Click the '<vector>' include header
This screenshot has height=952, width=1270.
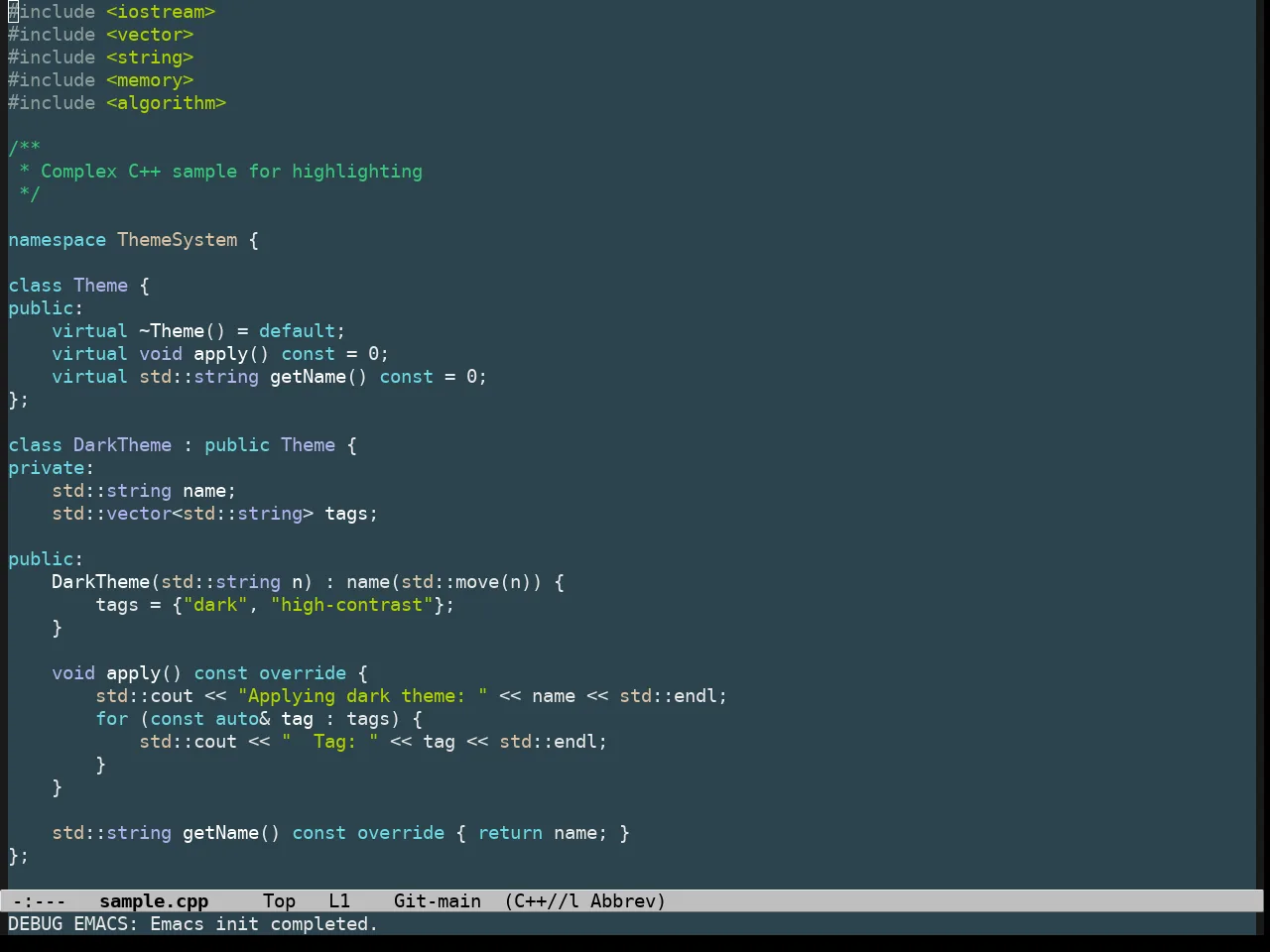pyautogui.click(x=150, y=35)
